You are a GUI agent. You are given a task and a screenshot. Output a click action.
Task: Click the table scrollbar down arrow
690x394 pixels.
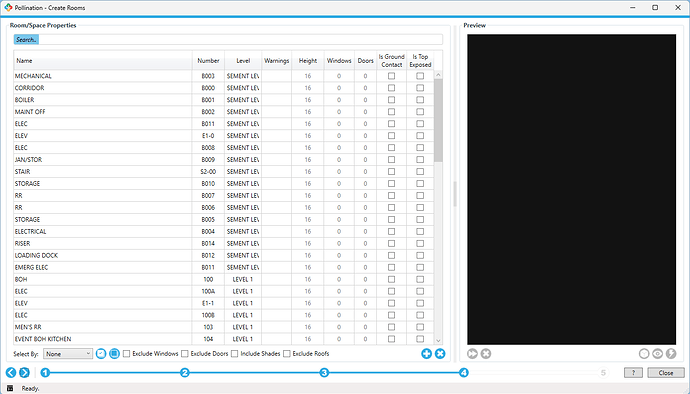coord(438,340)
